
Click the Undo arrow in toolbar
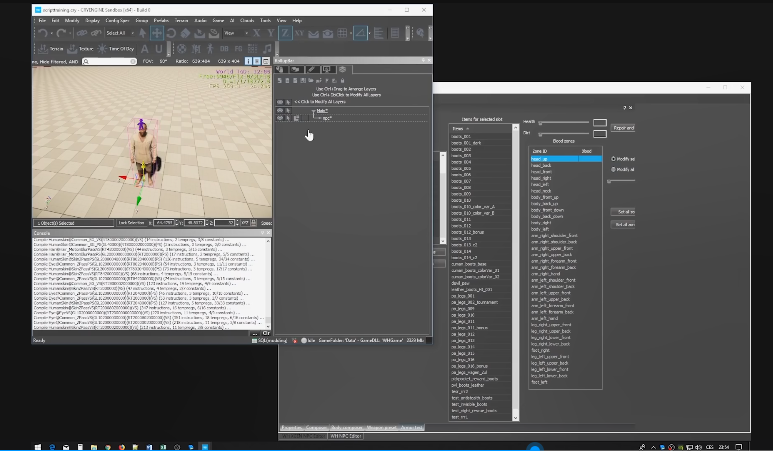[42, 33]
